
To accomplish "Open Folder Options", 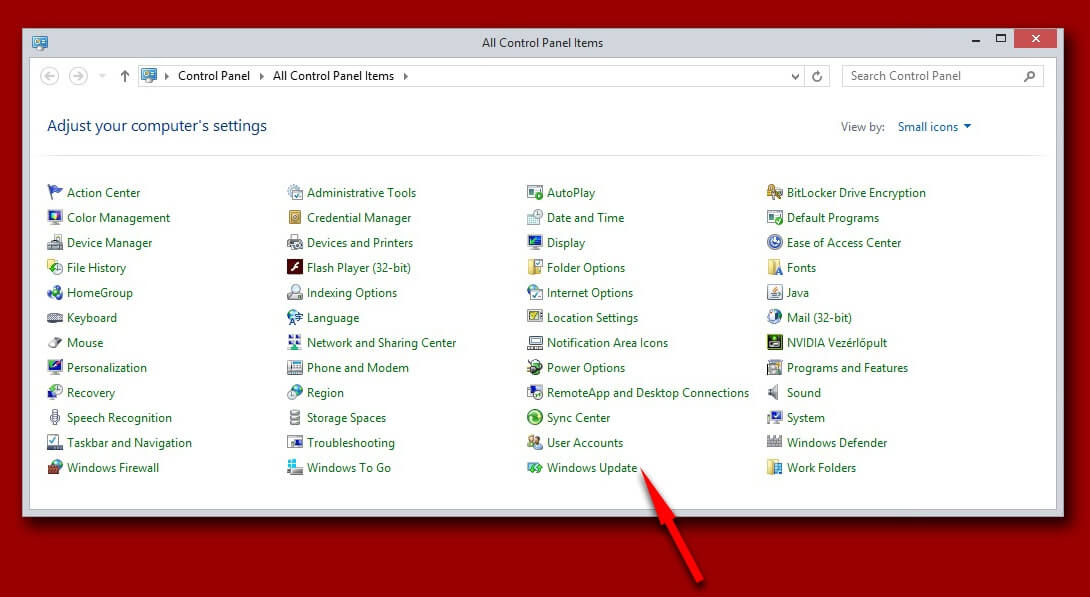I will tap(585, 268).
